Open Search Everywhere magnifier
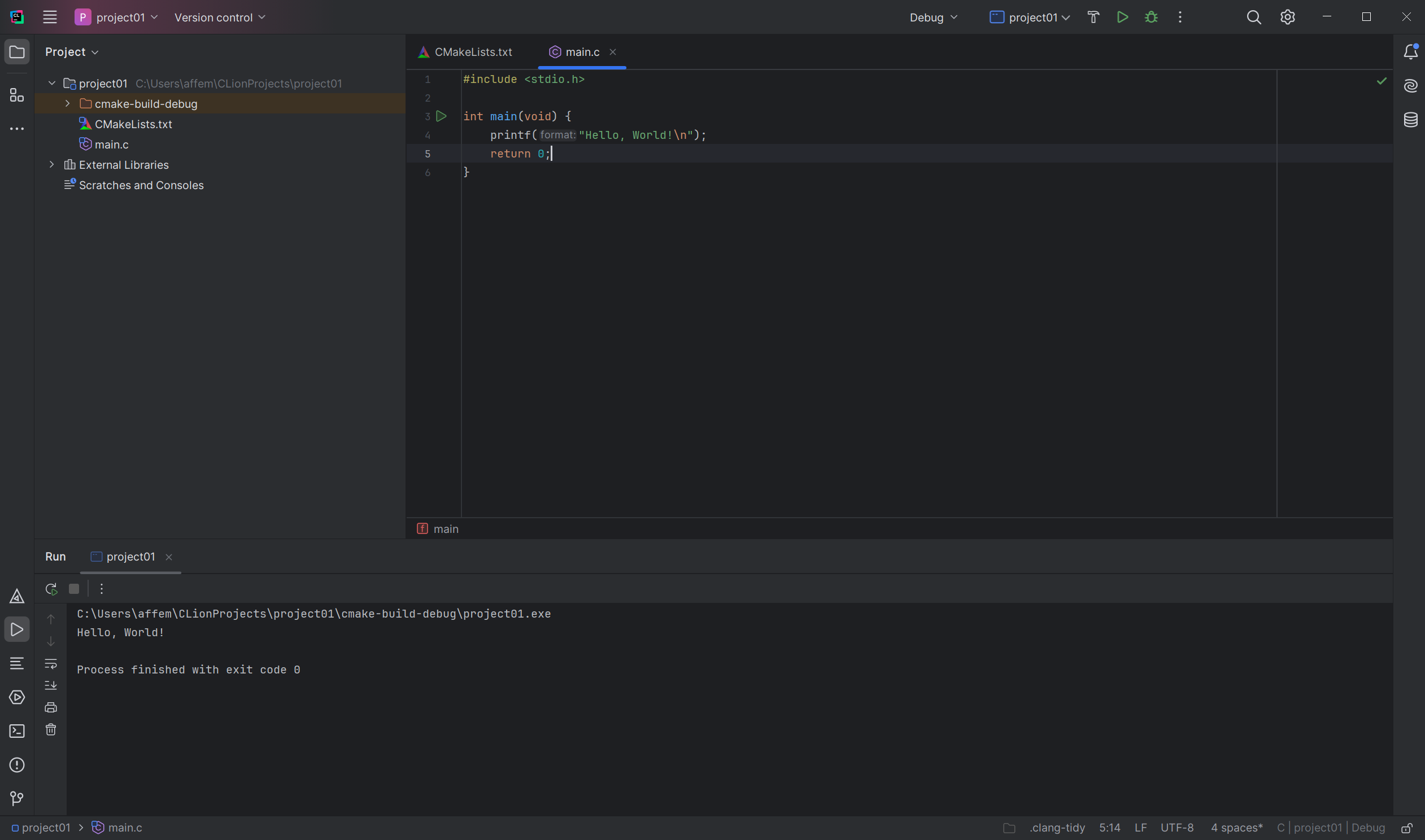This screenshot has width=1425, height=840. point(1253,17)
